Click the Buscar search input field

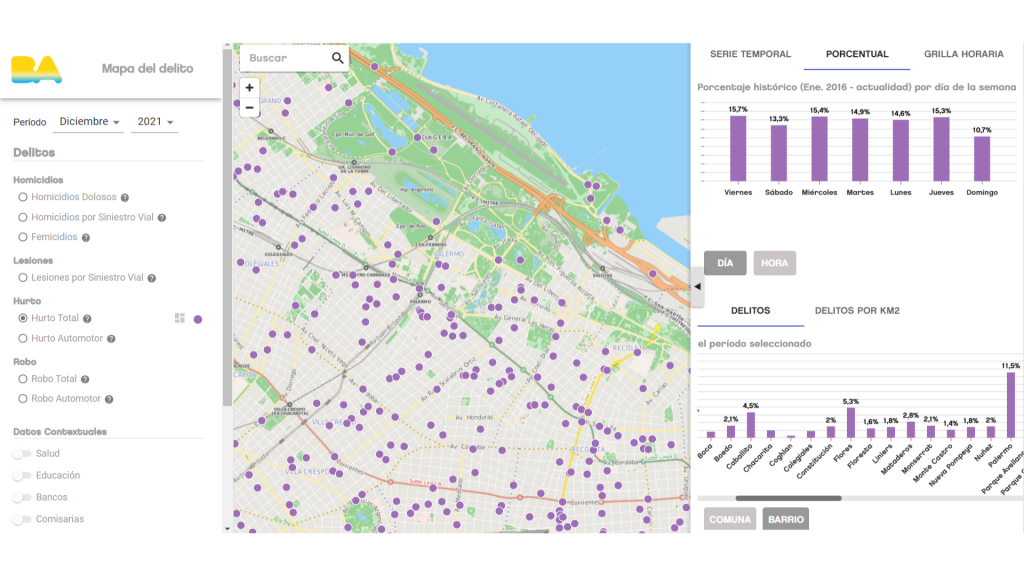(285, 58)
